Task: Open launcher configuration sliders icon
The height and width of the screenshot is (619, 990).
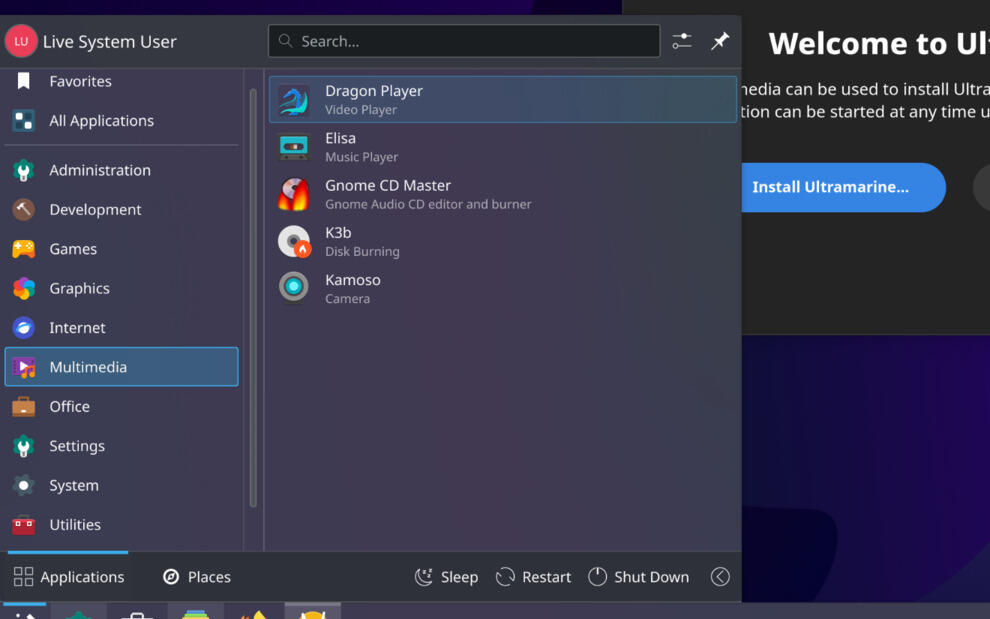Action: (682, 41)
